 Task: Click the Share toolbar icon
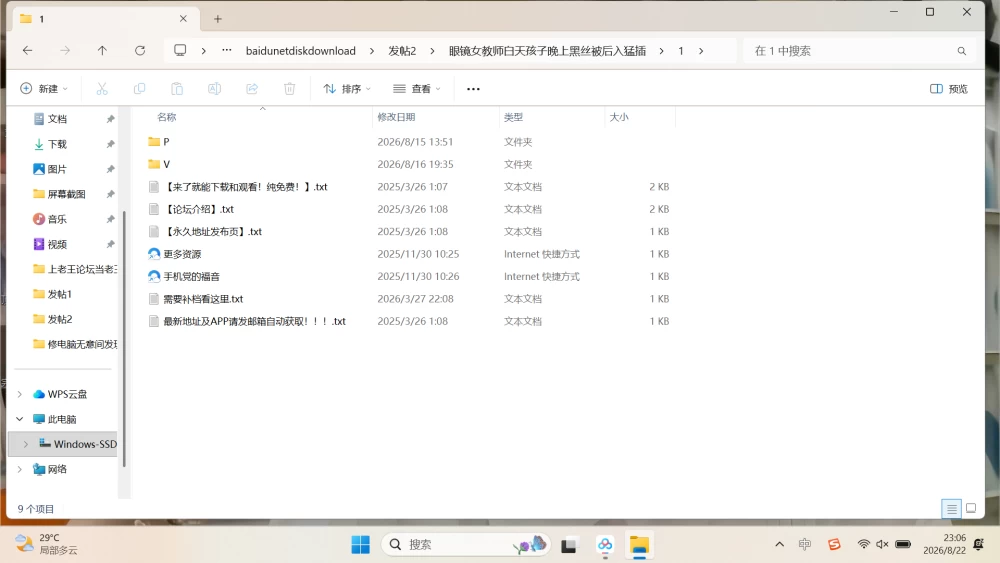(x=252, y=89)
